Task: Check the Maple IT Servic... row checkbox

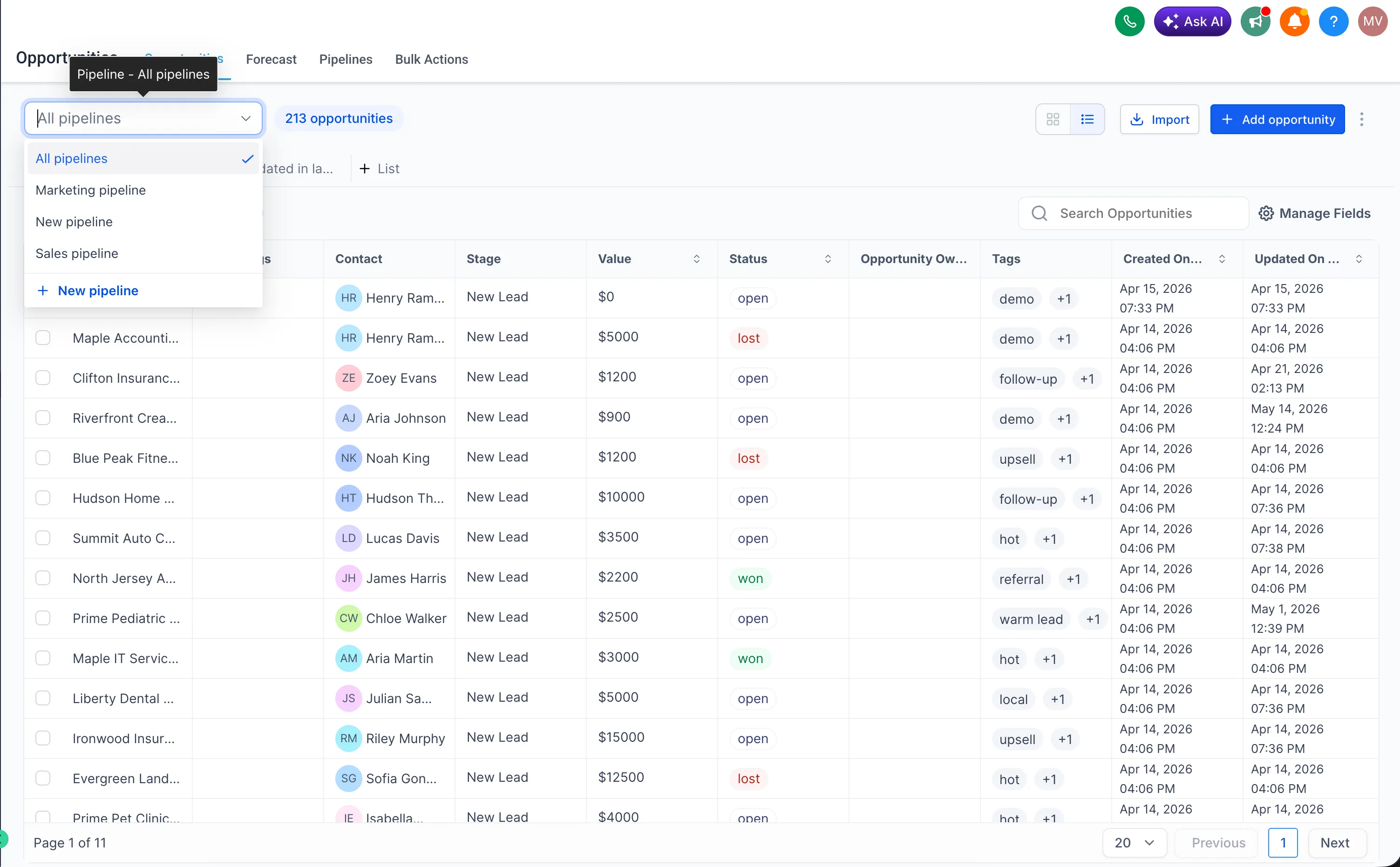Action: (43, 658)
